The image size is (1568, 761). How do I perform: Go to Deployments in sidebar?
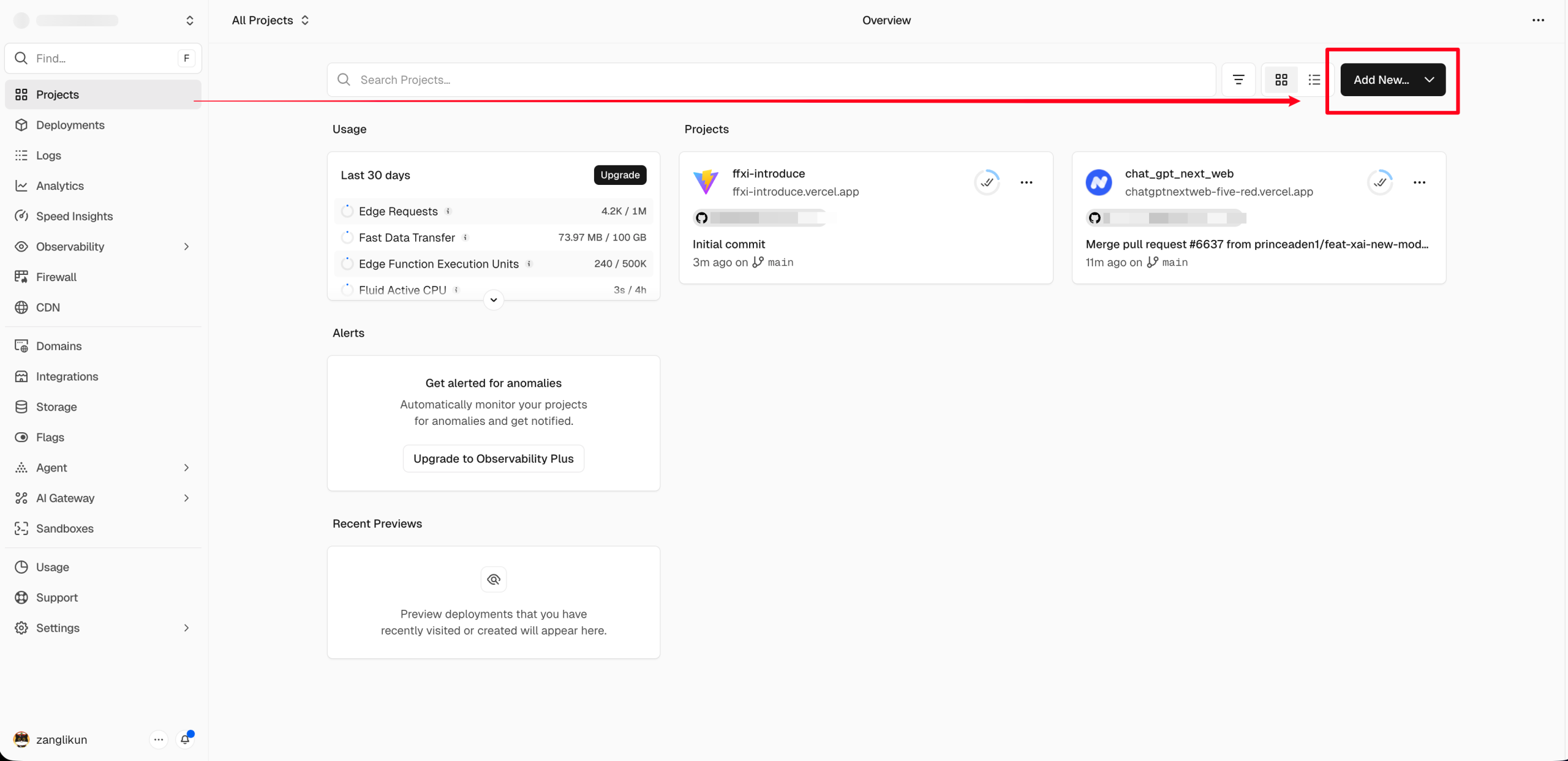pos(70,125)
